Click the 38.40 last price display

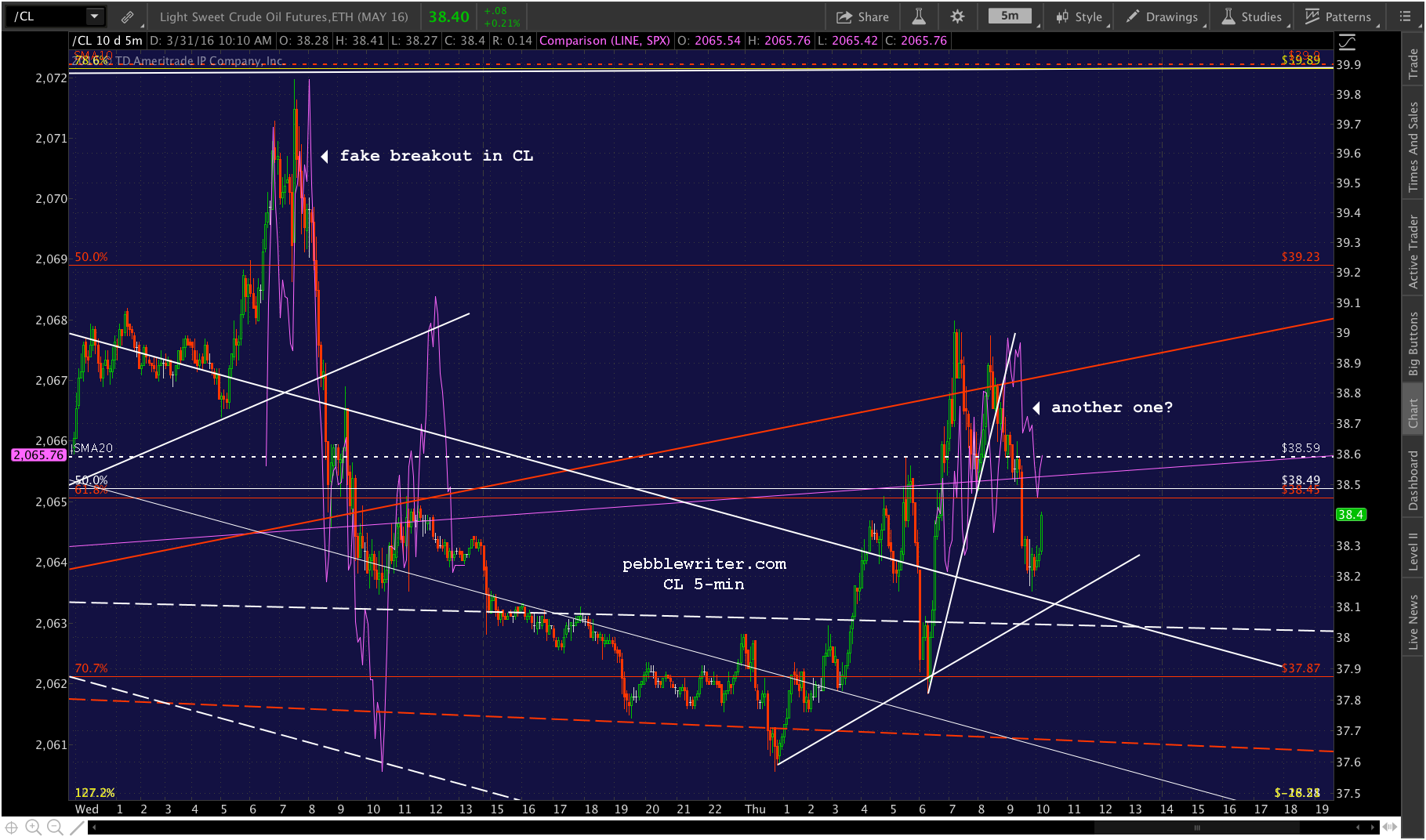point(448,16)
